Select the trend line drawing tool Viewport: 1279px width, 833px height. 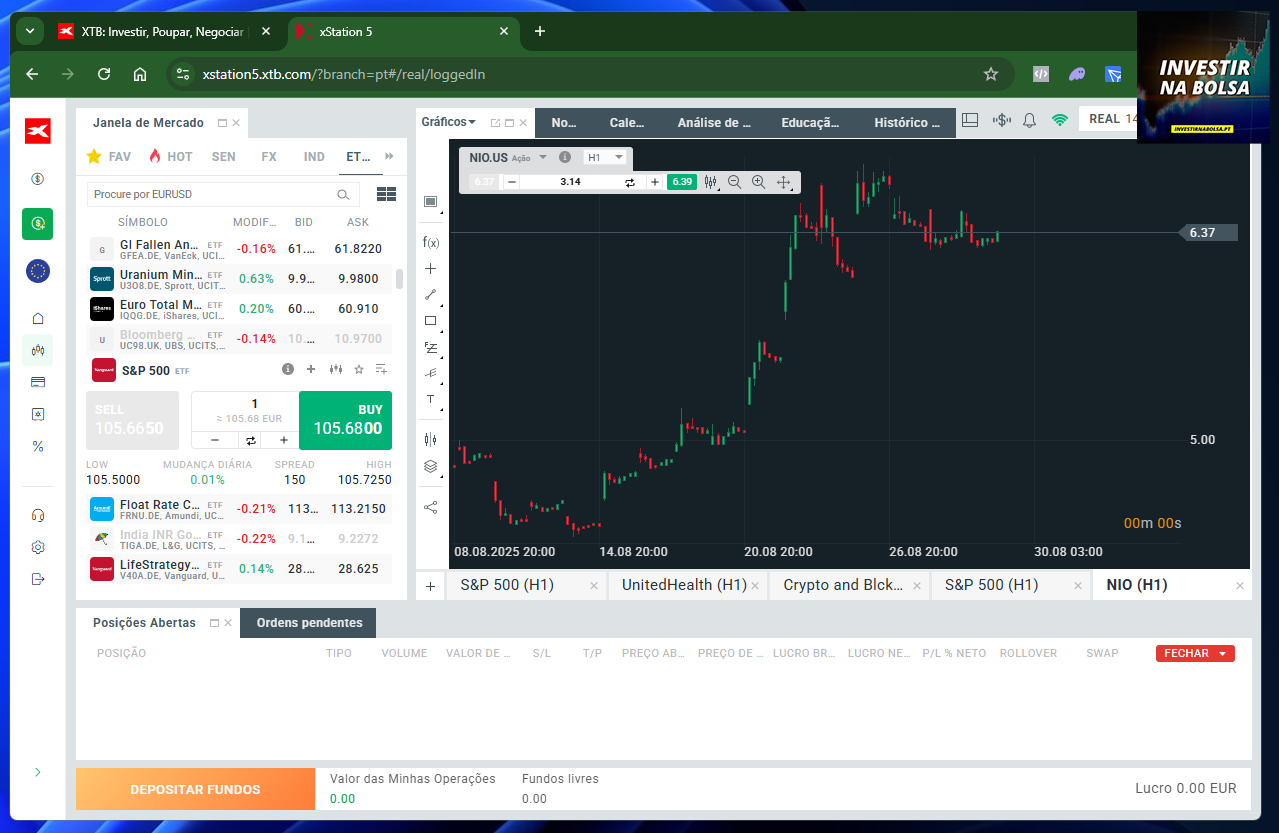(x=431, y=295)
